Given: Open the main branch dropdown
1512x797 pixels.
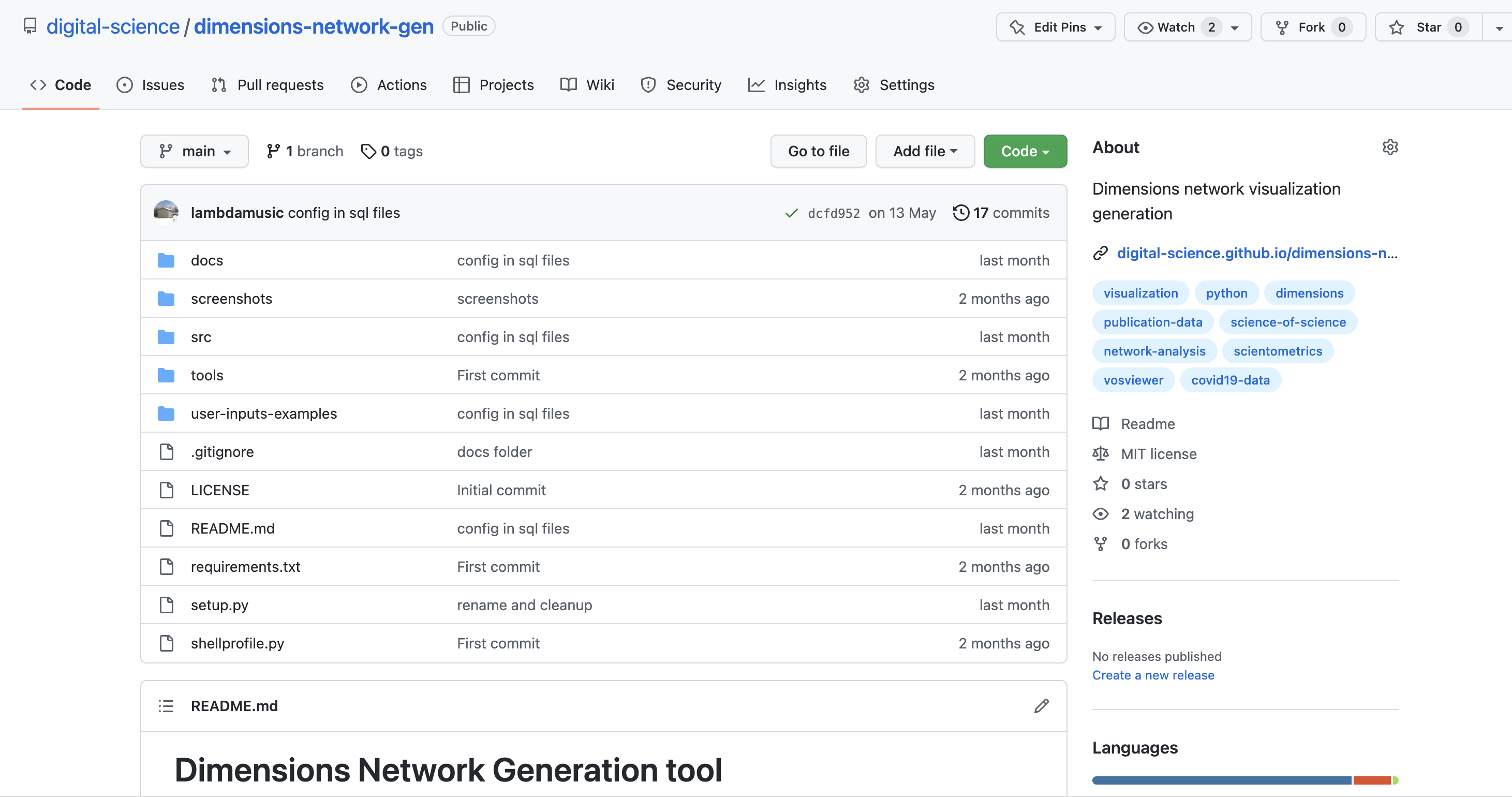Looking at the screenshot, I should [x=194, y=152].
